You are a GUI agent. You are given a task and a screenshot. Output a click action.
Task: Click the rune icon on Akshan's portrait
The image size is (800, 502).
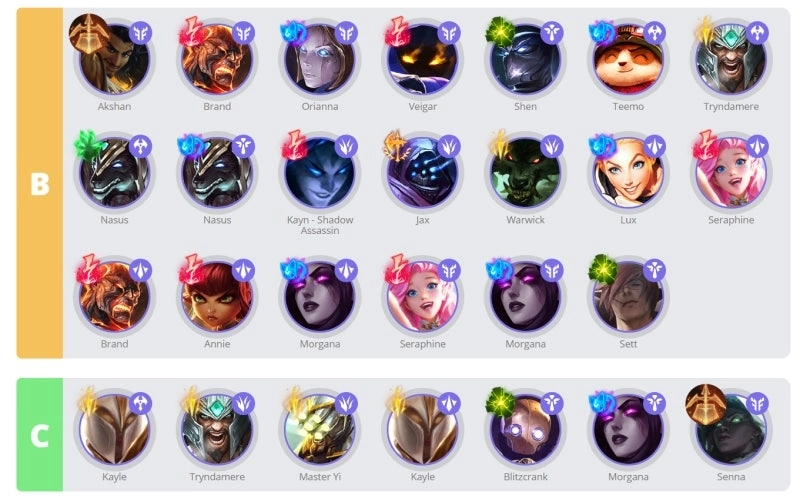[x=89, y=34]
